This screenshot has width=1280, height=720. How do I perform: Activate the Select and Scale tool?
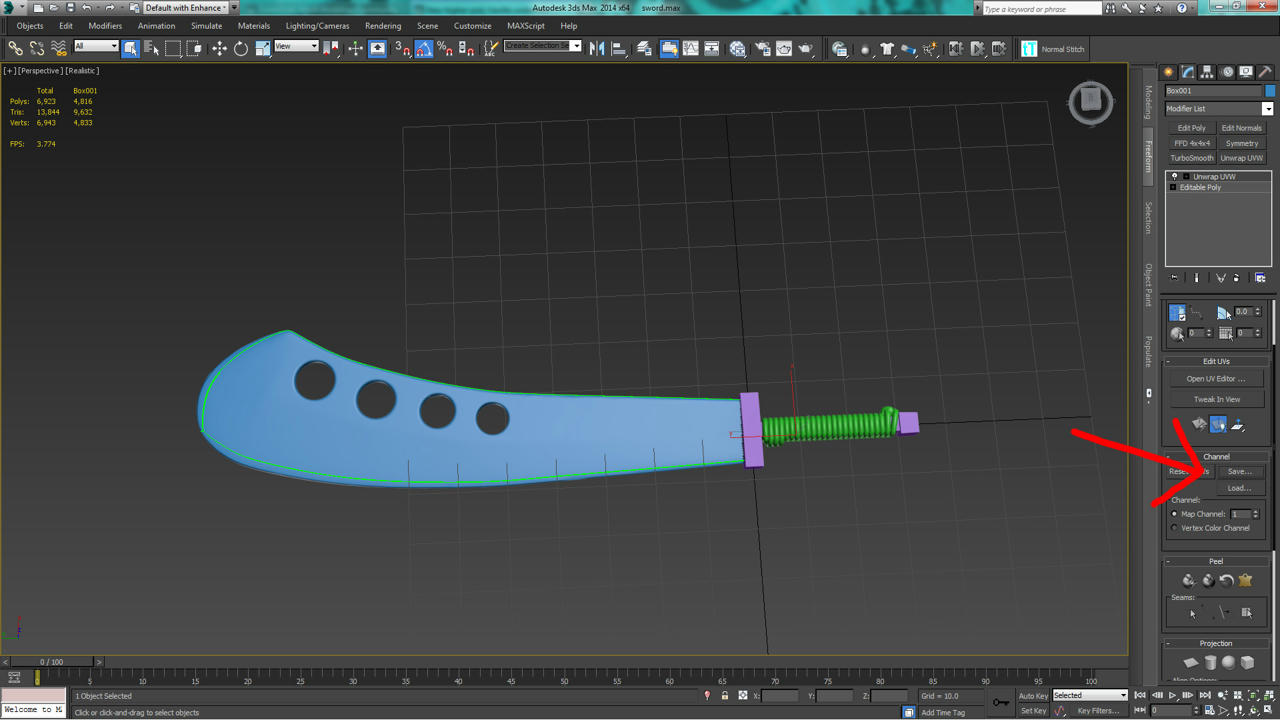[263, 48]
